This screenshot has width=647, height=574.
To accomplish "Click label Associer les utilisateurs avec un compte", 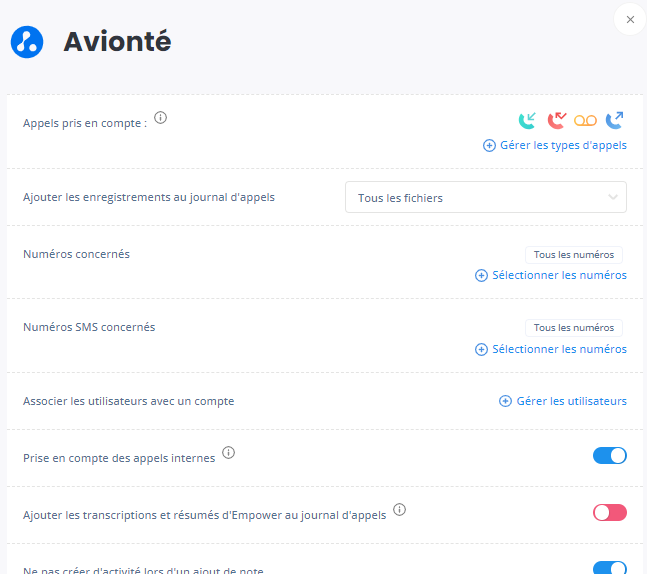I will tap(129, 401).
